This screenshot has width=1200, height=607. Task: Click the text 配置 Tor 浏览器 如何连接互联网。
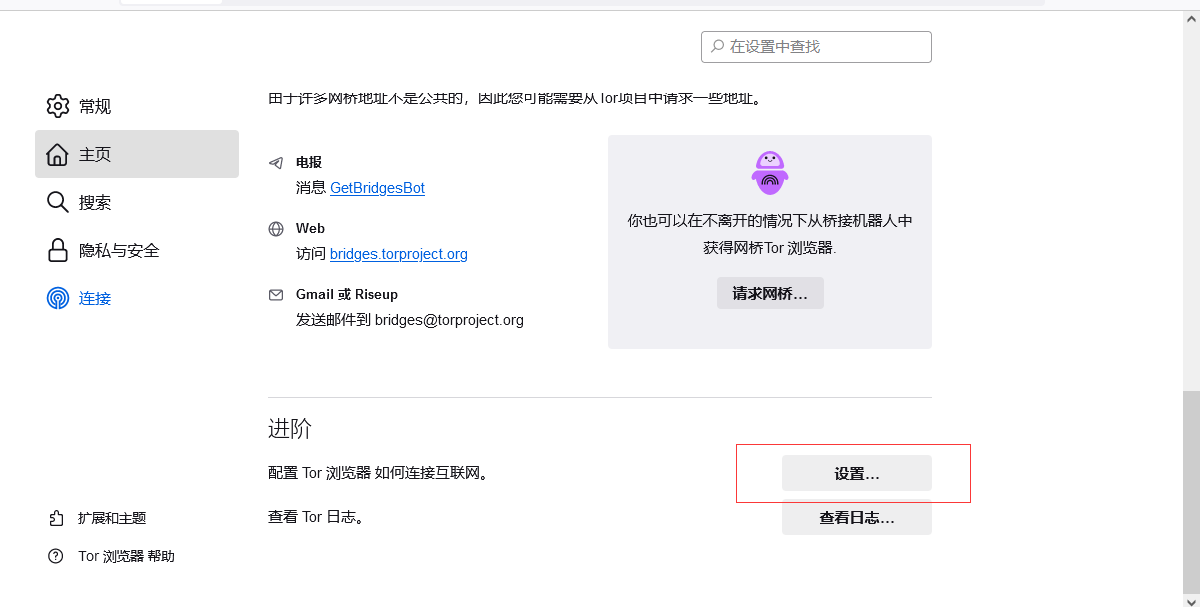379,473
